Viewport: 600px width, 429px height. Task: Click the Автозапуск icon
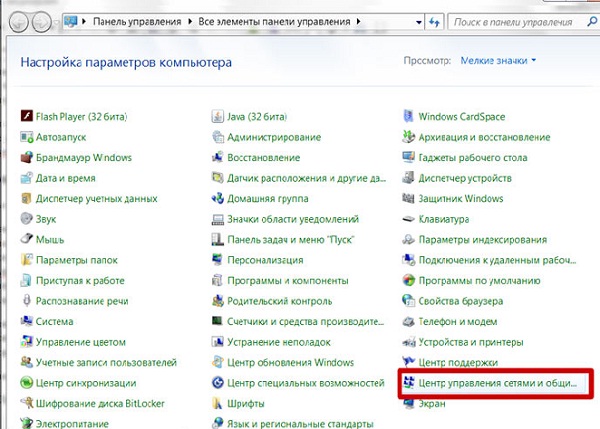[26, 137]
